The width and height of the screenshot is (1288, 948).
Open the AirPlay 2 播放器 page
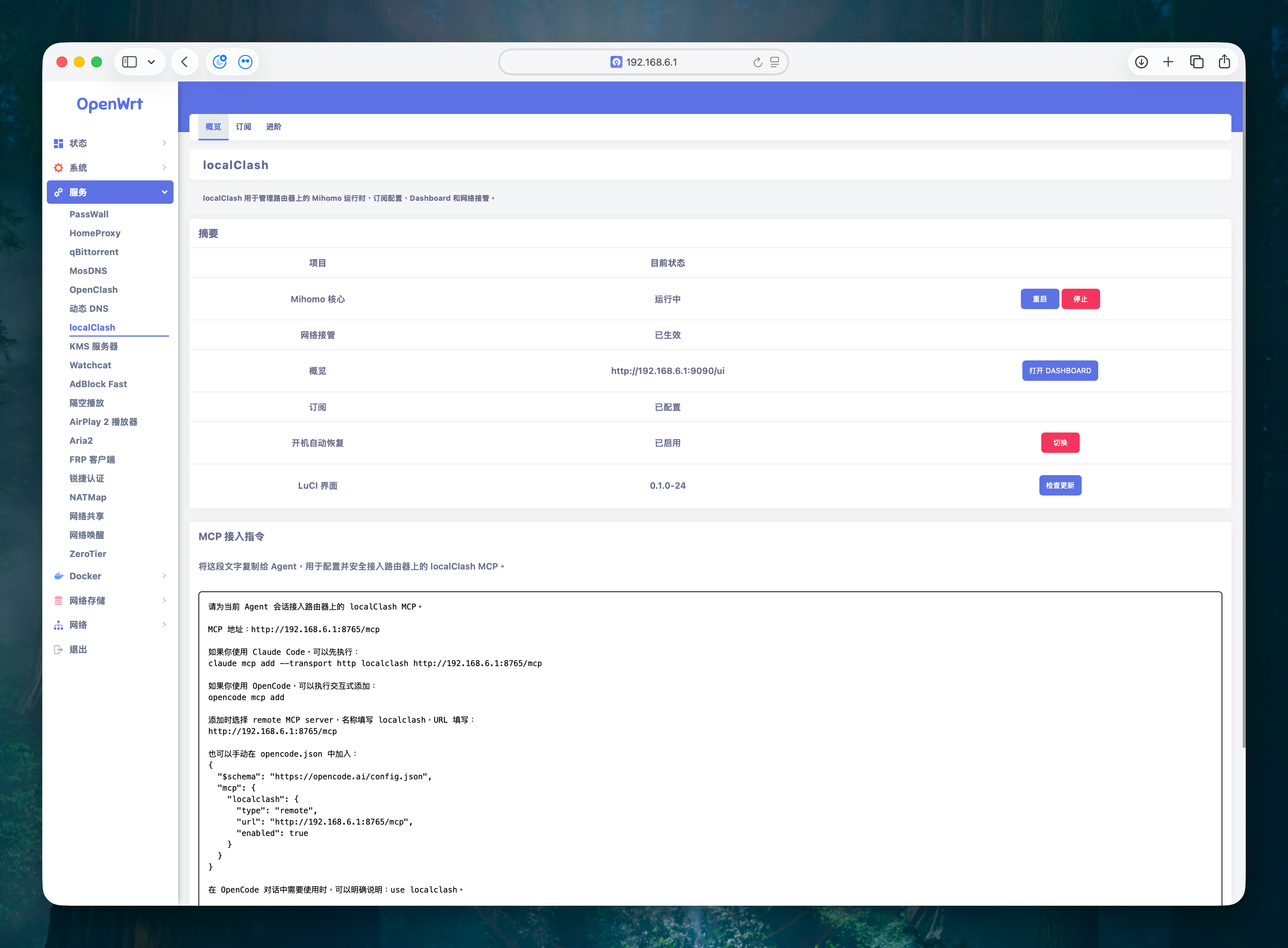(103, 422)
